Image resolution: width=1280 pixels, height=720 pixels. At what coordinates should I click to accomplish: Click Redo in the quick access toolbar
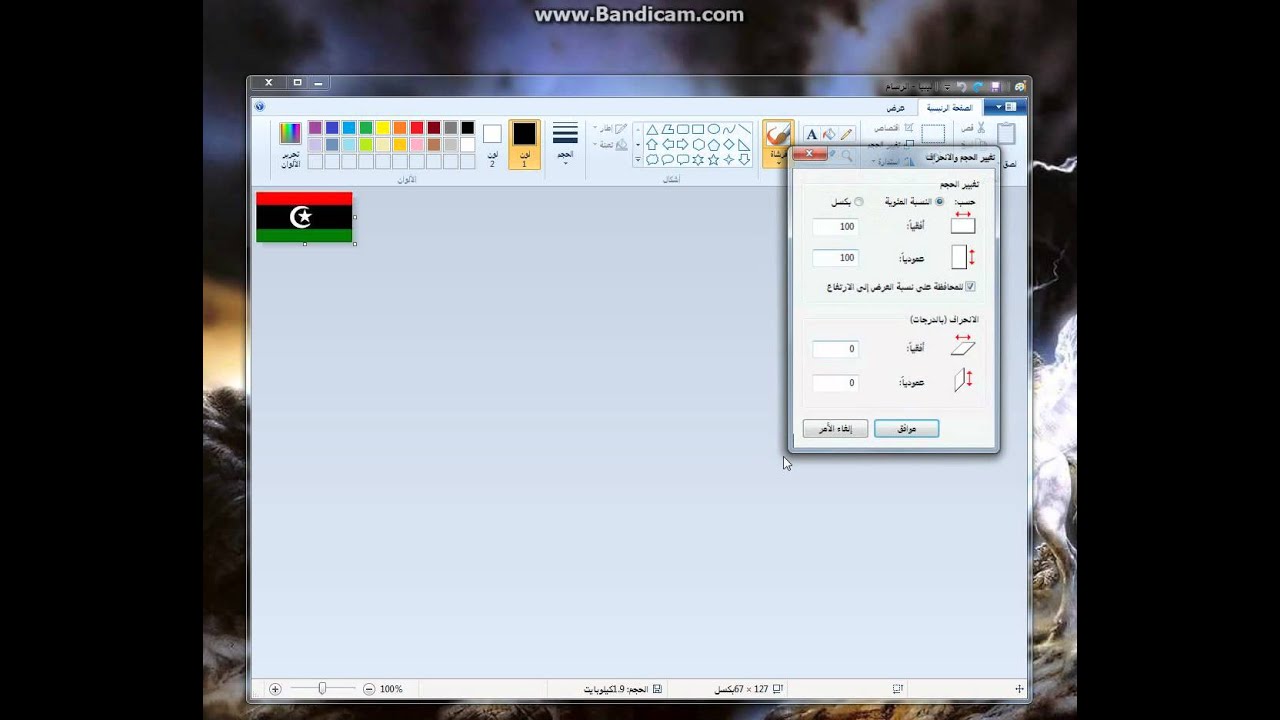[x=961, y=87]
